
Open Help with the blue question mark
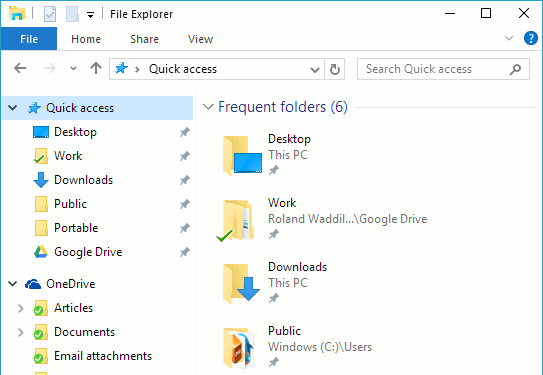pos(531,38)
